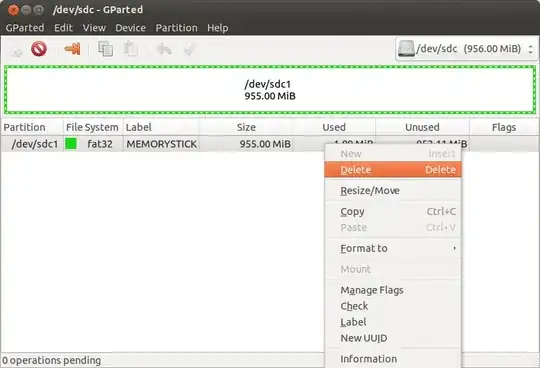Image resolution: width=540 pixels, height=368 pixels.
Task: Click the MEMORYSTICK label cell
Action: 162,144
